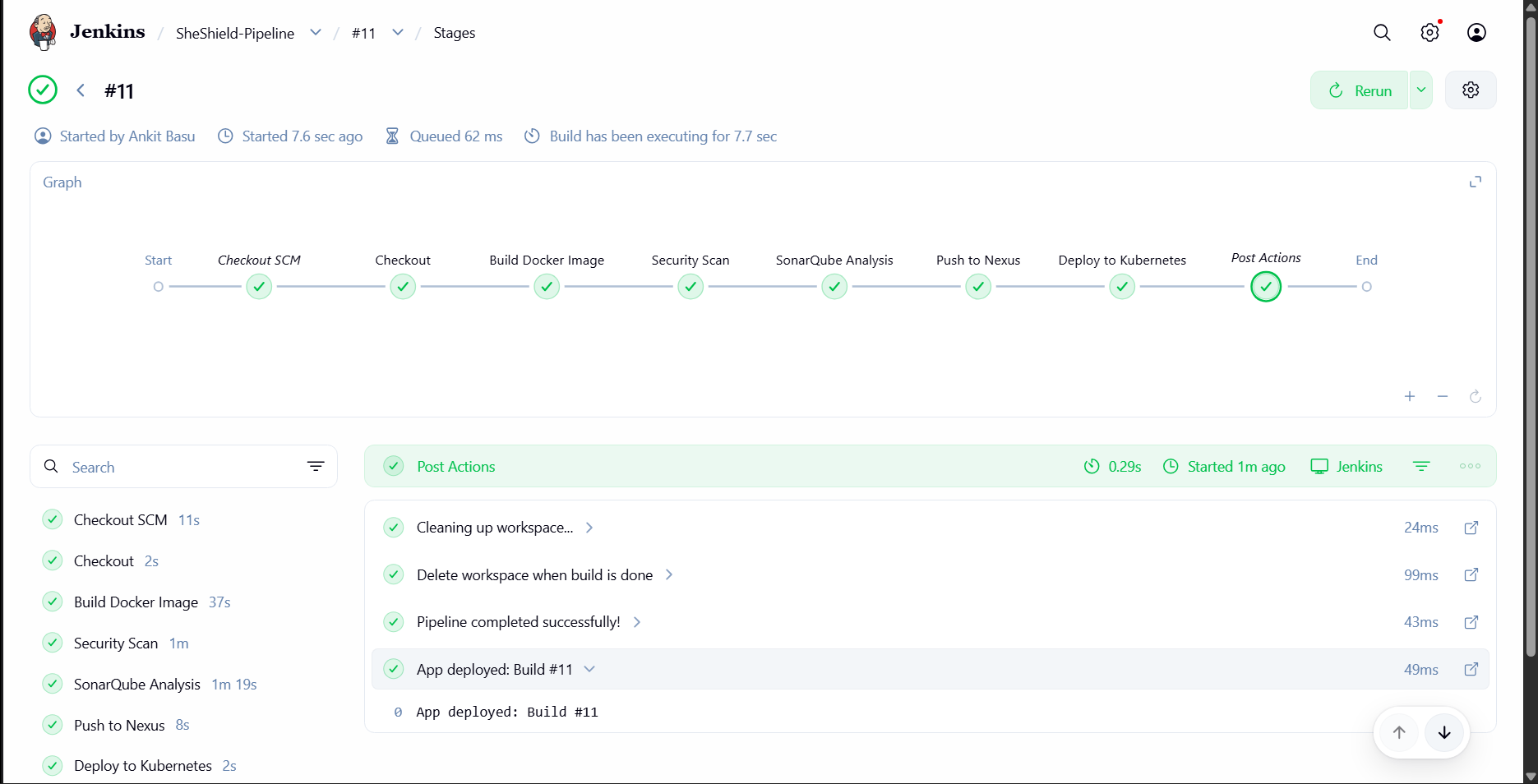This screenshot has height=784, width=1538.
Task: Expand Cleaning up workspace step
Action: [589, 528]
